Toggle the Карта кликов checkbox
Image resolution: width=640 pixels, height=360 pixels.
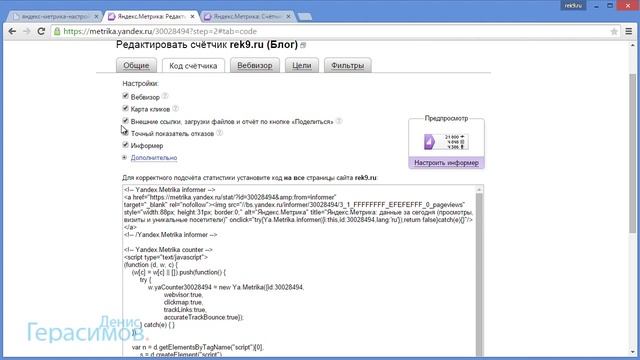(125, 108)
